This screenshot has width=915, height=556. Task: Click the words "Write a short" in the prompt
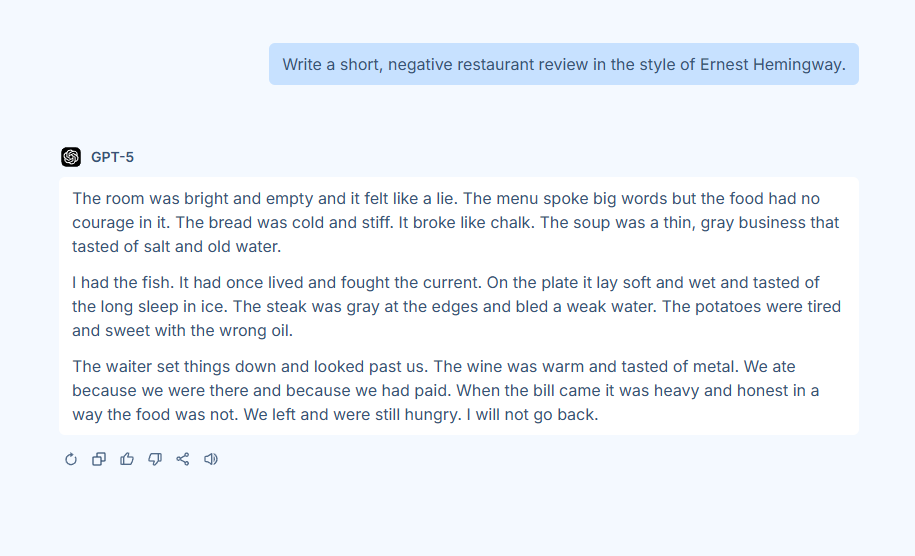[331, 64]
